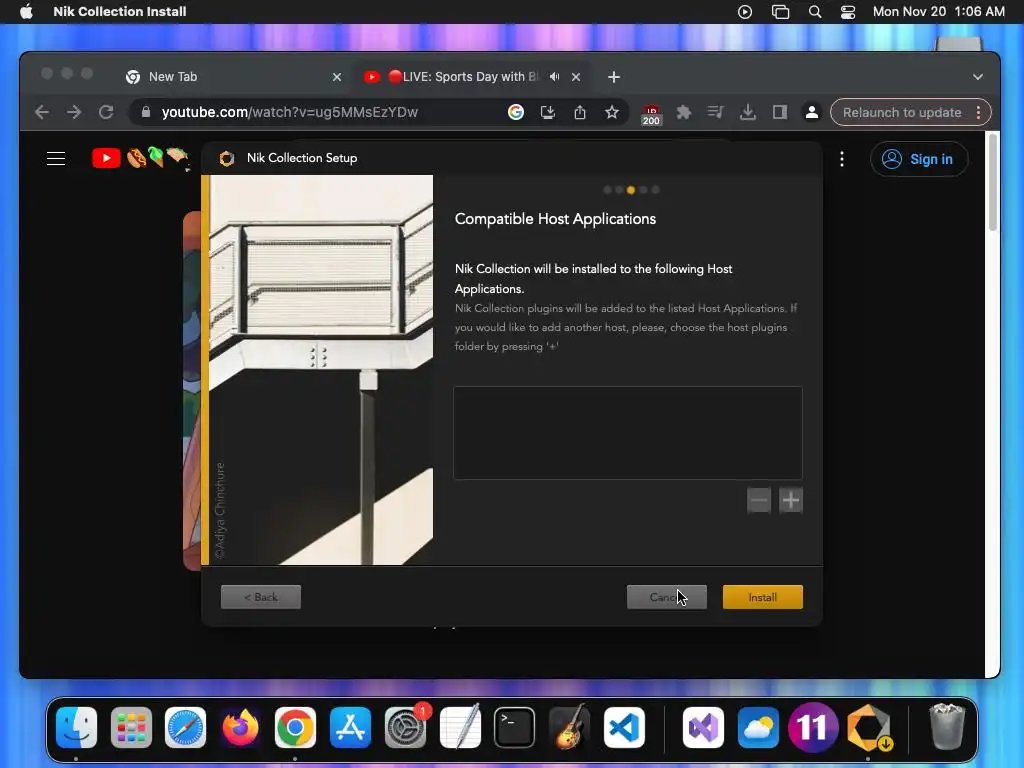Click the install app icon in address bar

coord(548,112)
